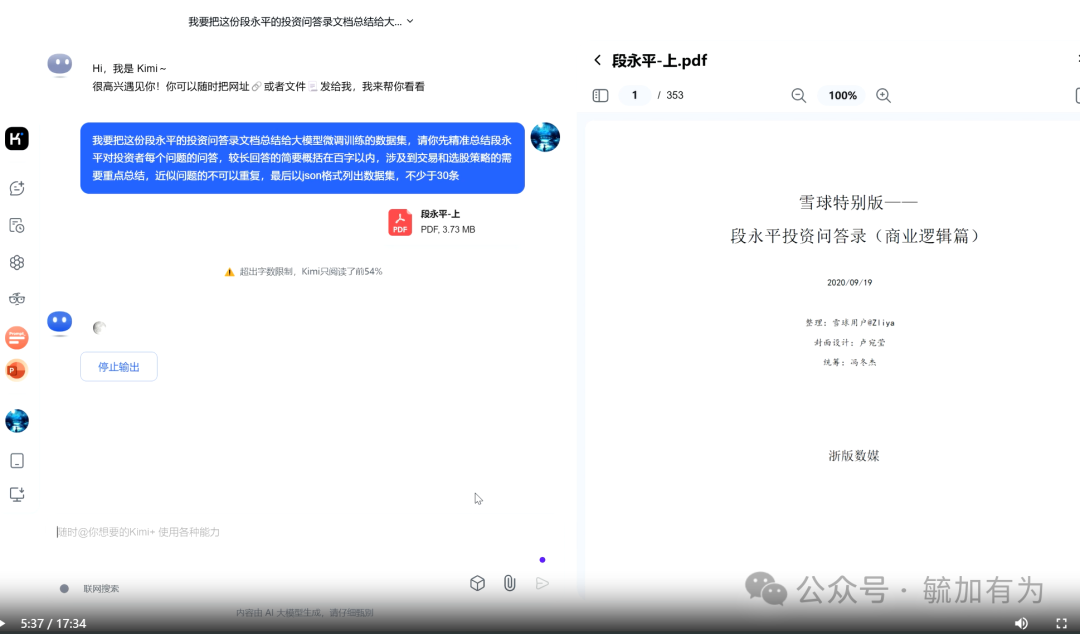Open the Kimi+ apps icon
The image size is (1080, 634).
[17, 263]
